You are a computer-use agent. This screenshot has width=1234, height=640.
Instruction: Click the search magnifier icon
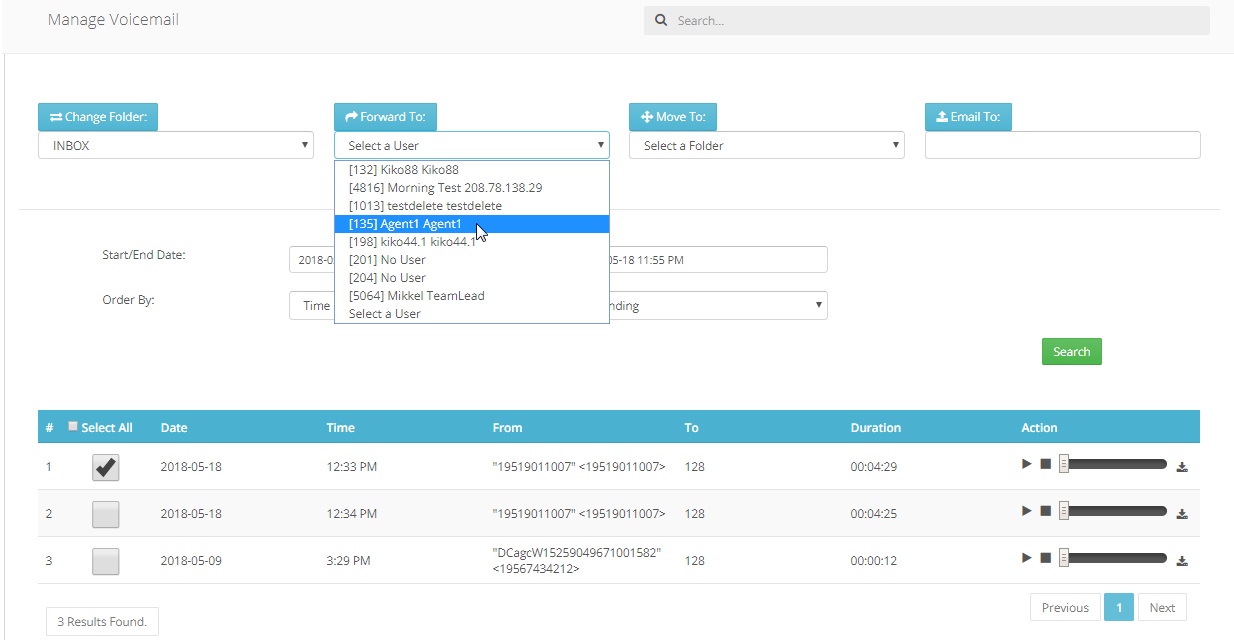coord(661,20)
